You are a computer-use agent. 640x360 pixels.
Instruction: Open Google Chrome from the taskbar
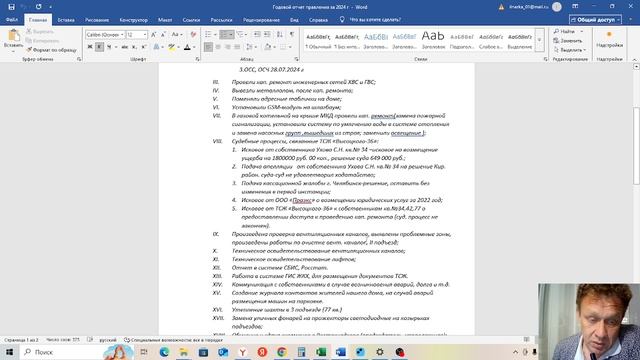coord(282,352)
